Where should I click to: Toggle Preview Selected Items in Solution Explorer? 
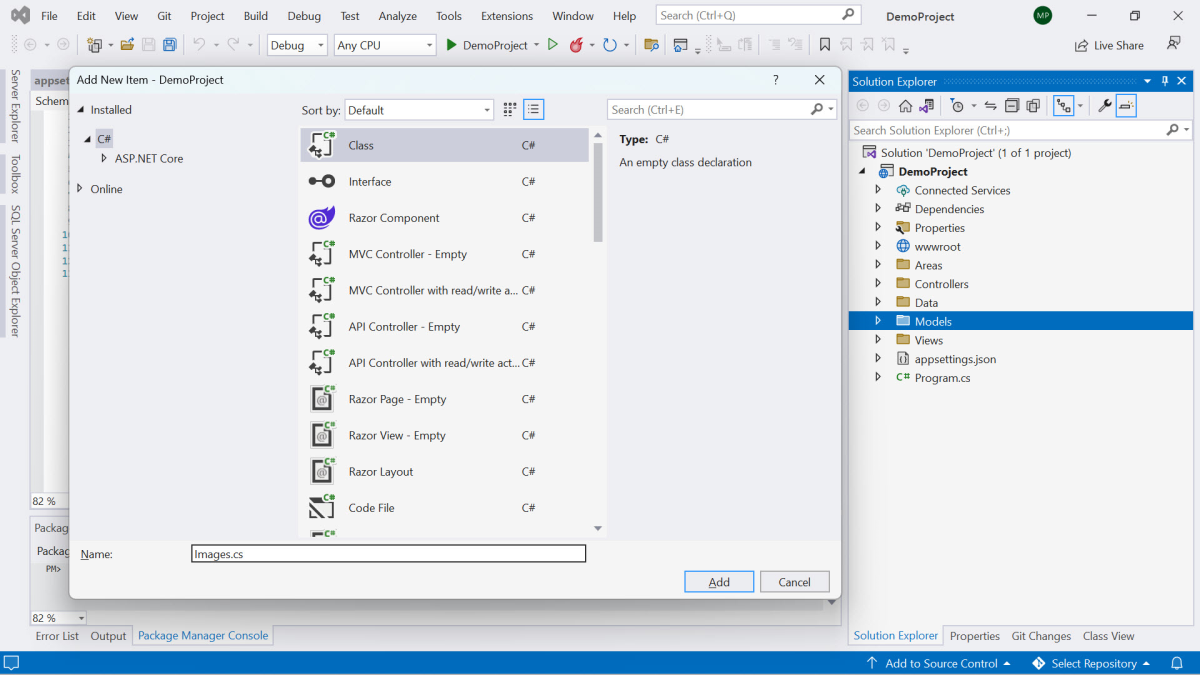1126,106
